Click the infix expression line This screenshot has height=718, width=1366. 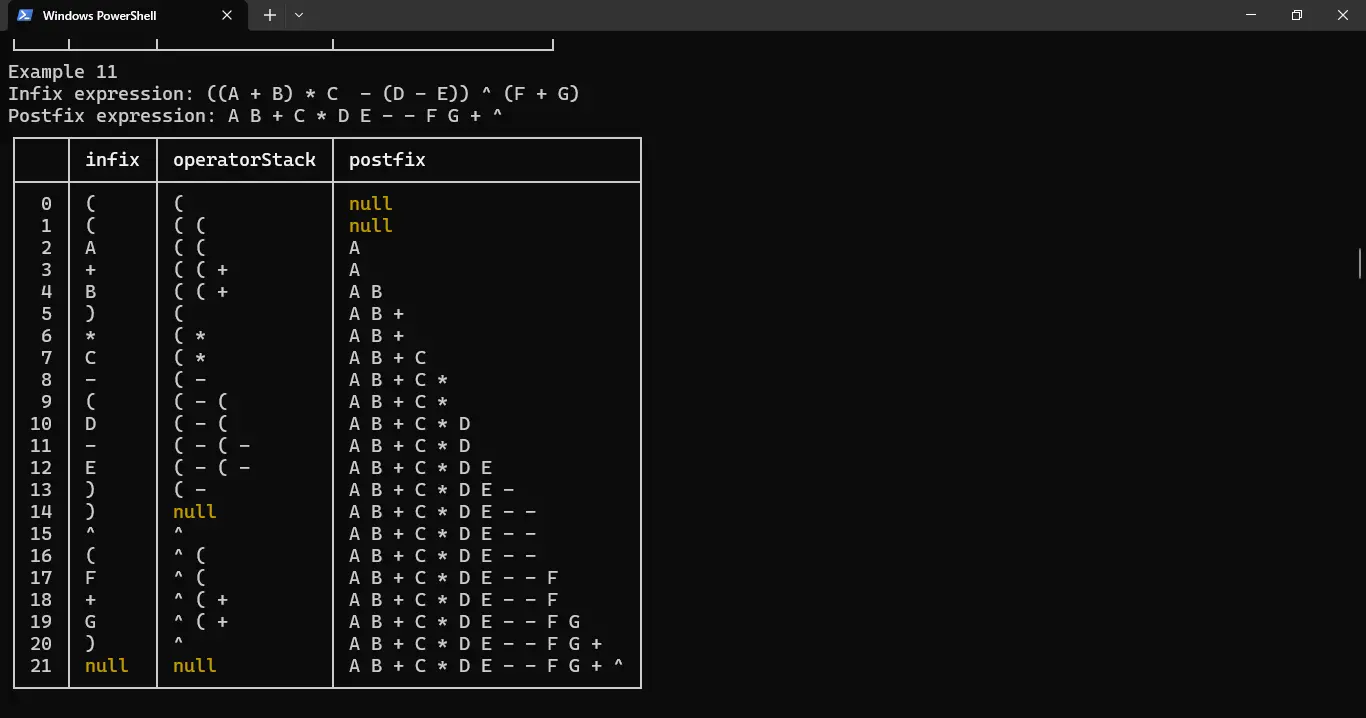click(x=293, y=92)
